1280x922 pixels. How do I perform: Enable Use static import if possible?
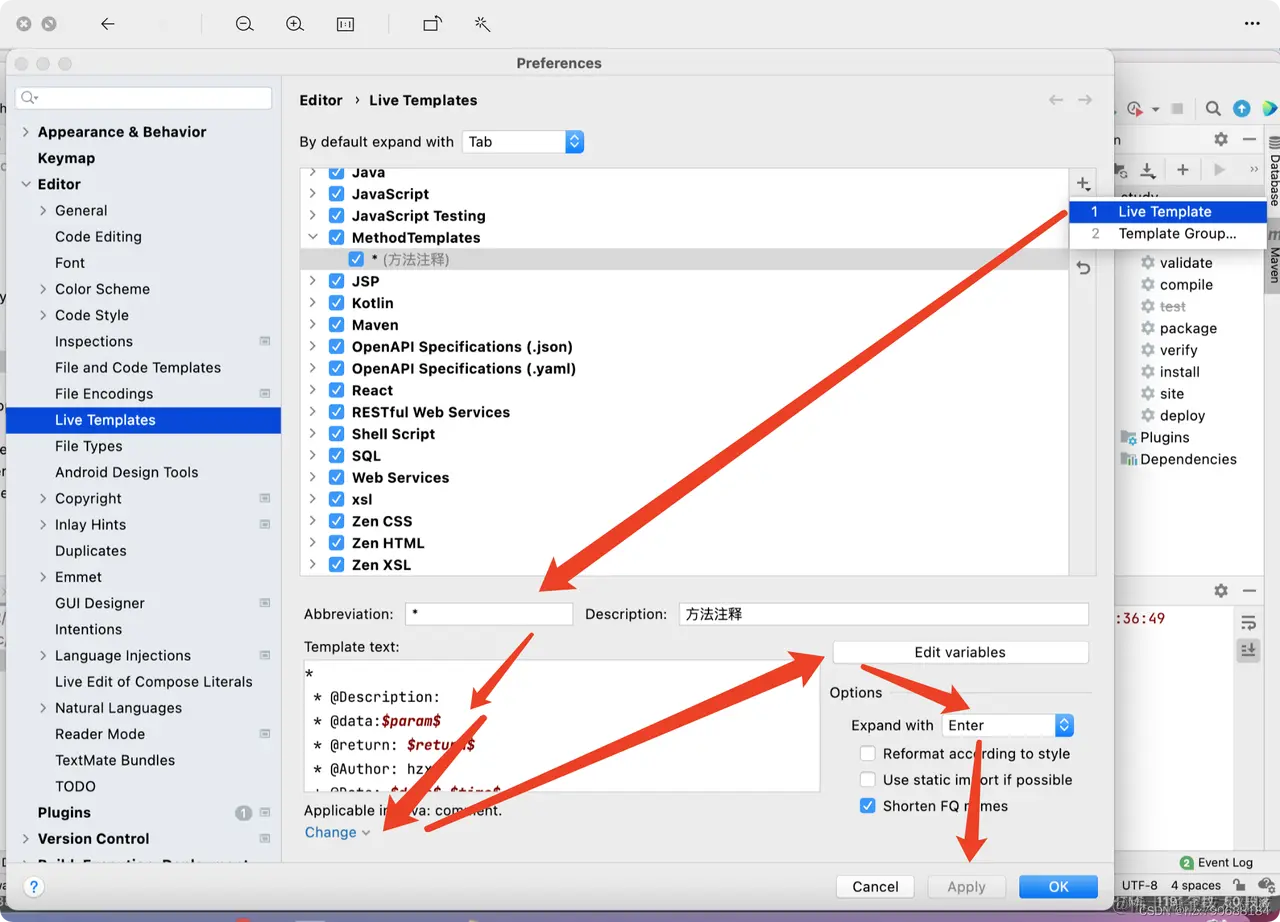868,780
